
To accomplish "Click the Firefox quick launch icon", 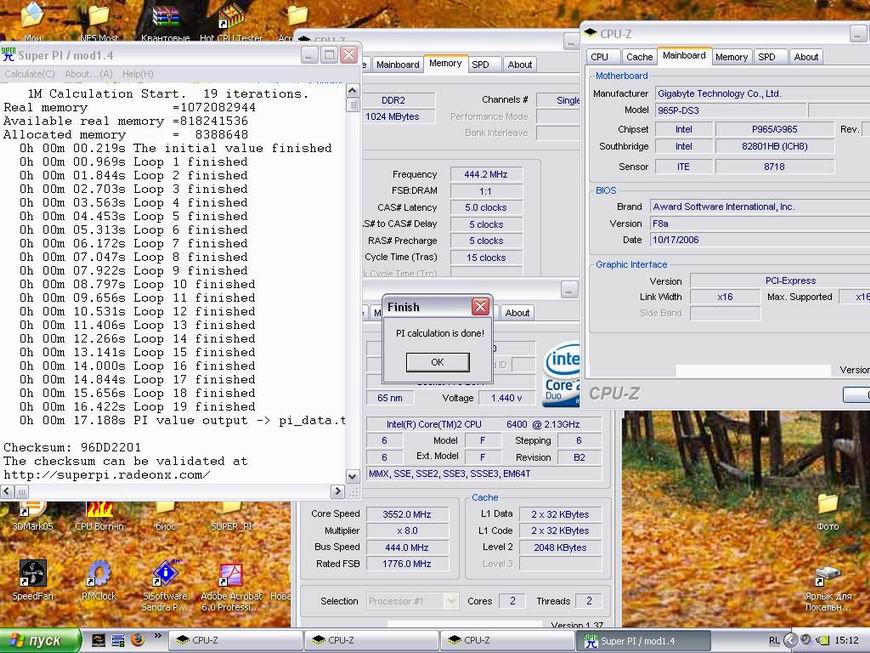I will coord(137,640).
